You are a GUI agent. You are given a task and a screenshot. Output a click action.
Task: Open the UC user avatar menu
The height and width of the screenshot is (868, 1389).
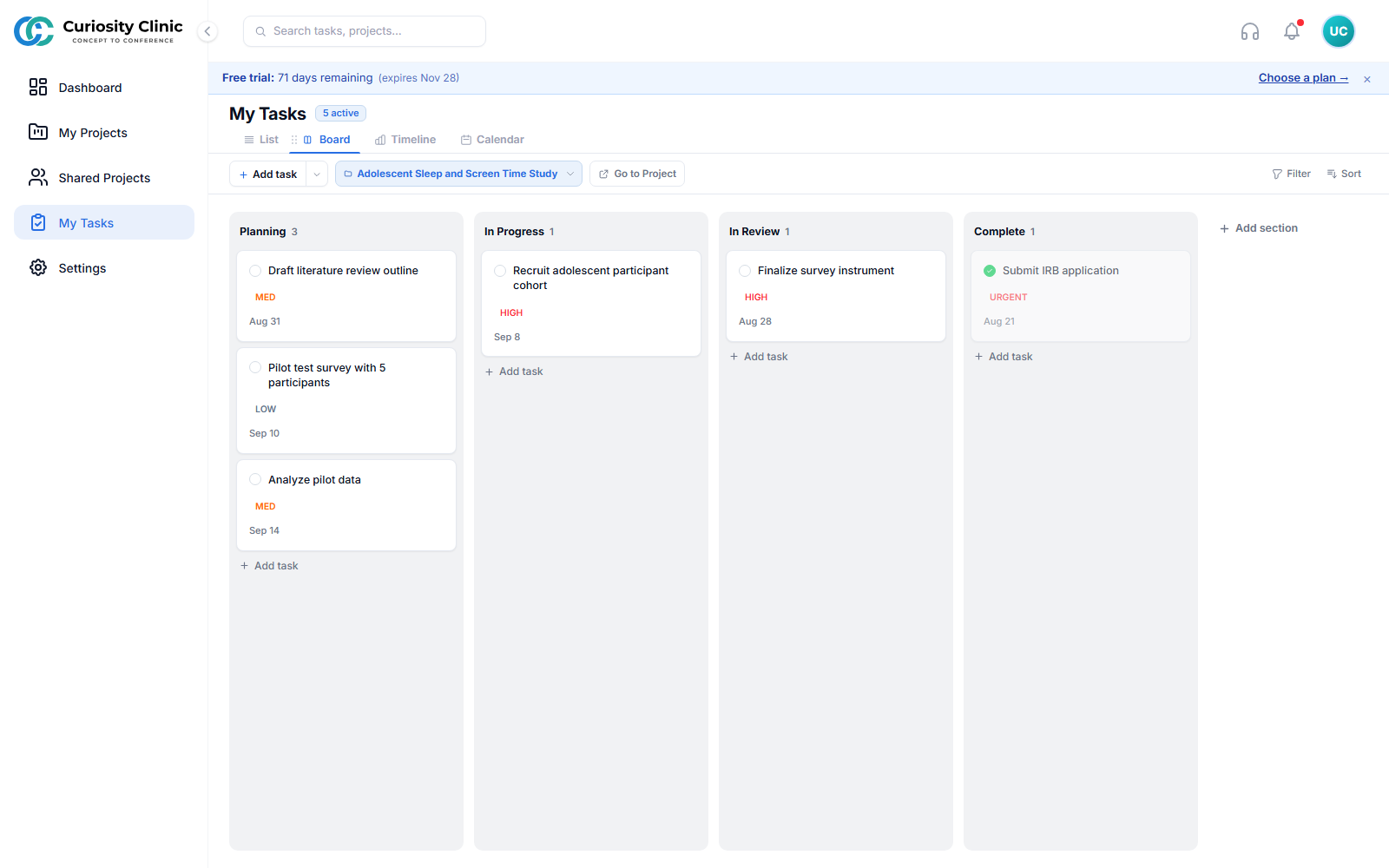pos(1338,31)
